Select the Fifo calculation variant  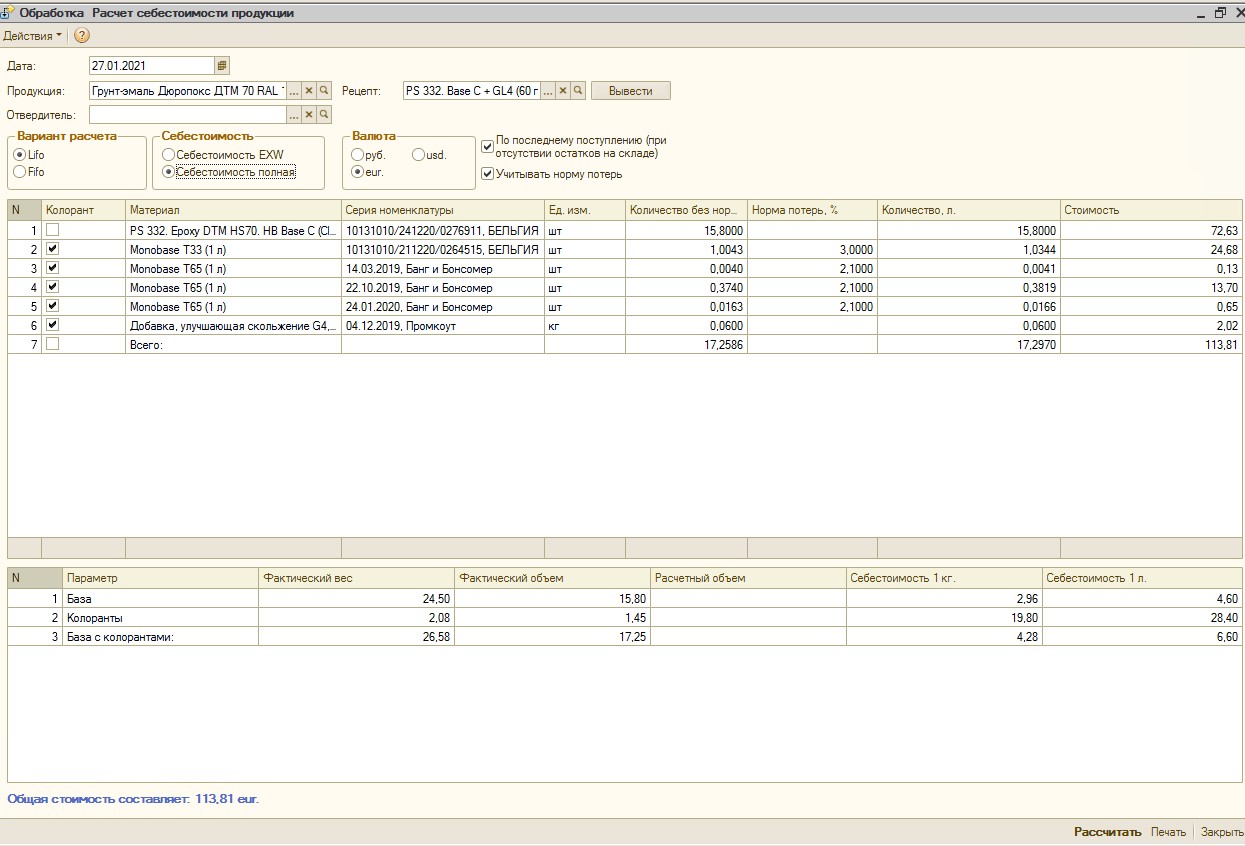[20, 172]
